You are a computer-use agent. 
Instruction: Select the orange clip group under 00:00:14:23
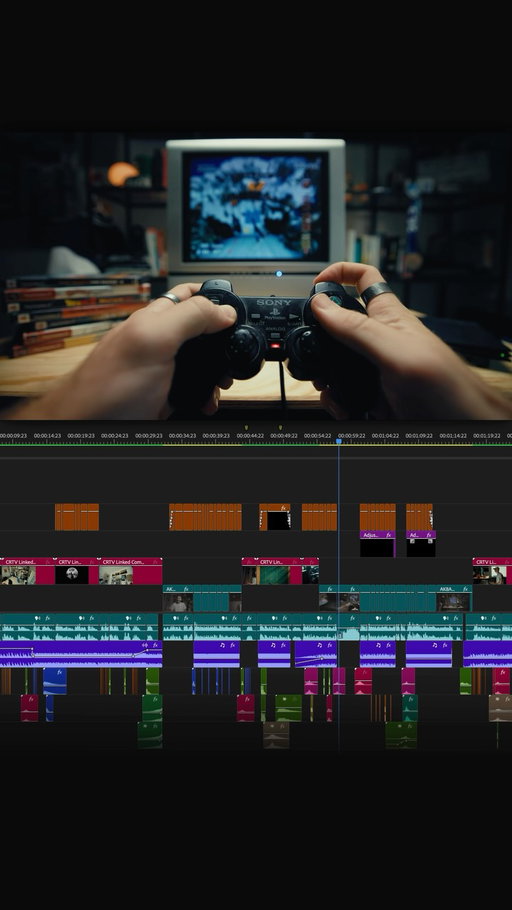tap(77, 517)
